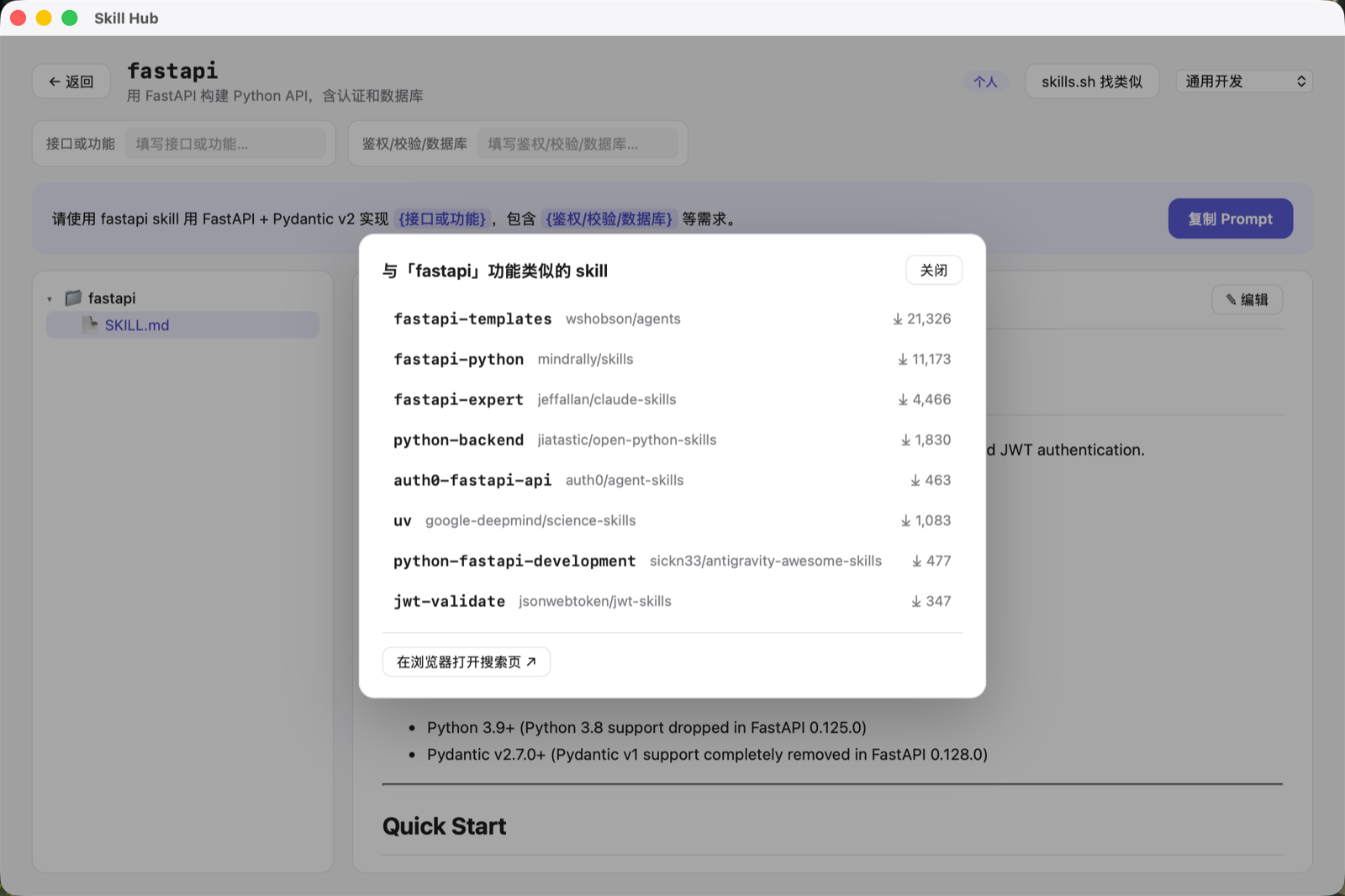Viewport: 1345px width, 896px height.
Task: Click the google-deepmind/science-skills repository label
Action: [x=530, y=520]
